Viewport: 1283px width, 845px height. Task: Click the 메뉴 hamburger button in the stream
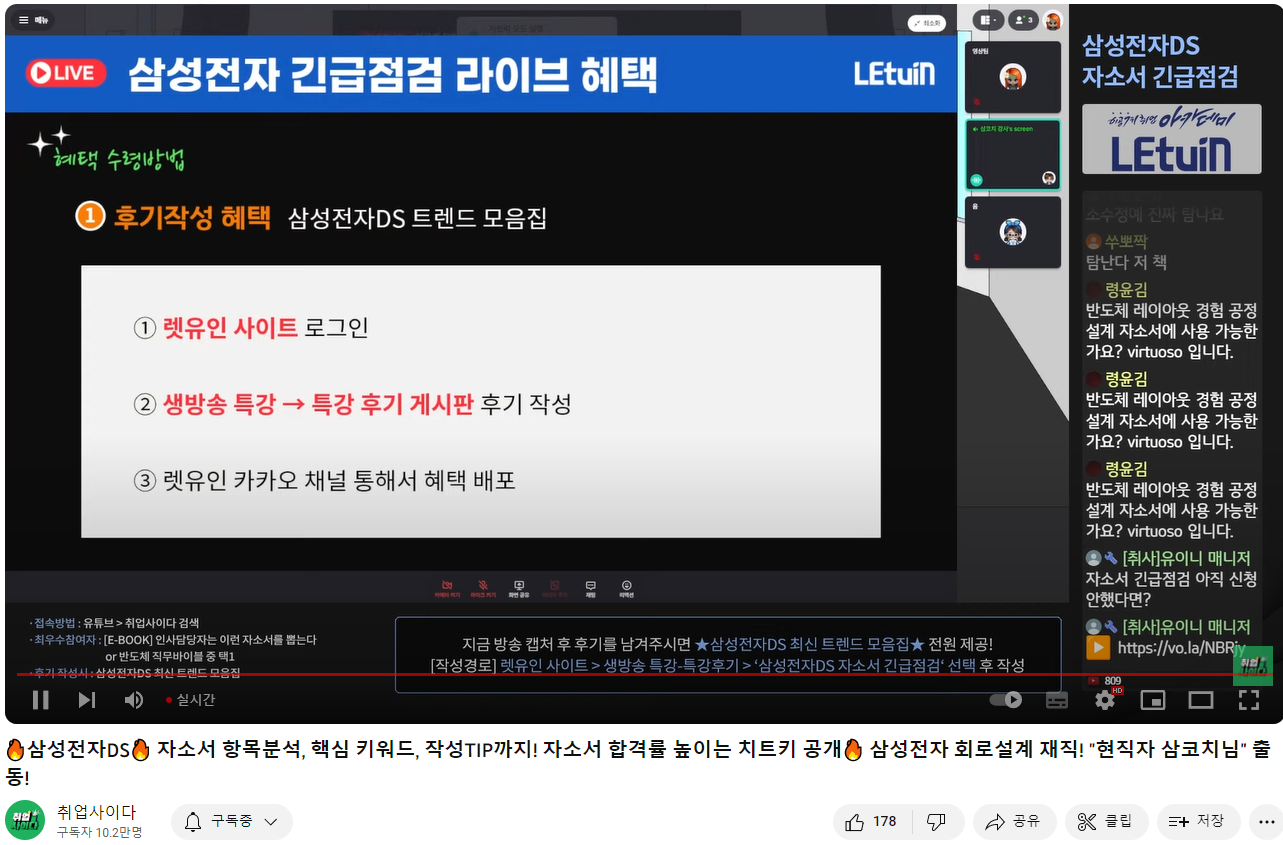[35, 20]
